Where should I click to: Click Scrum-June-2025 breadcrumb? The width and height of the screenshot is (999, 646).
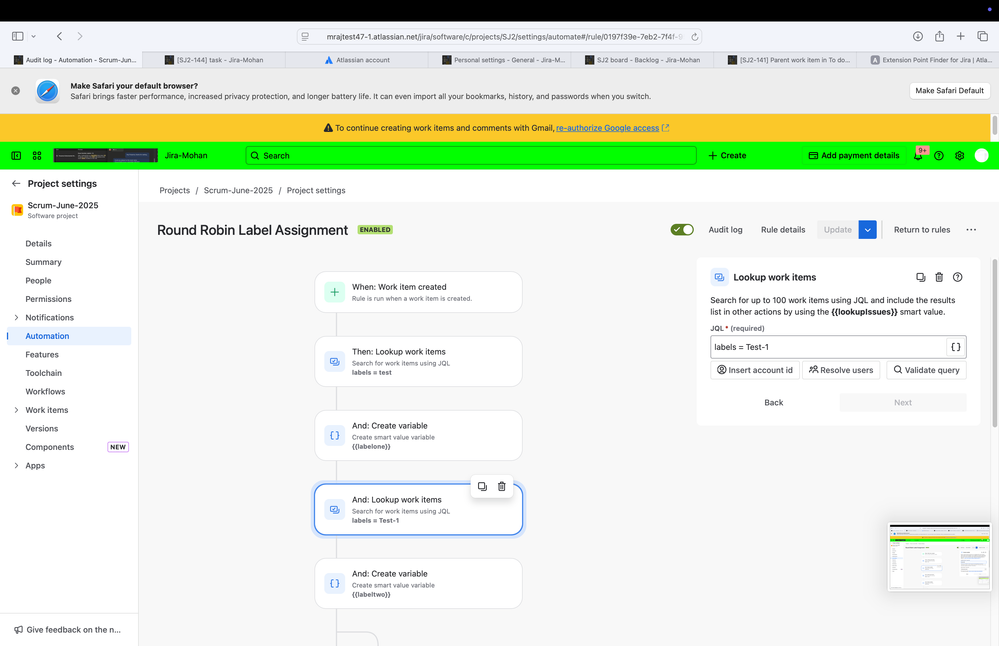[238, 190]
